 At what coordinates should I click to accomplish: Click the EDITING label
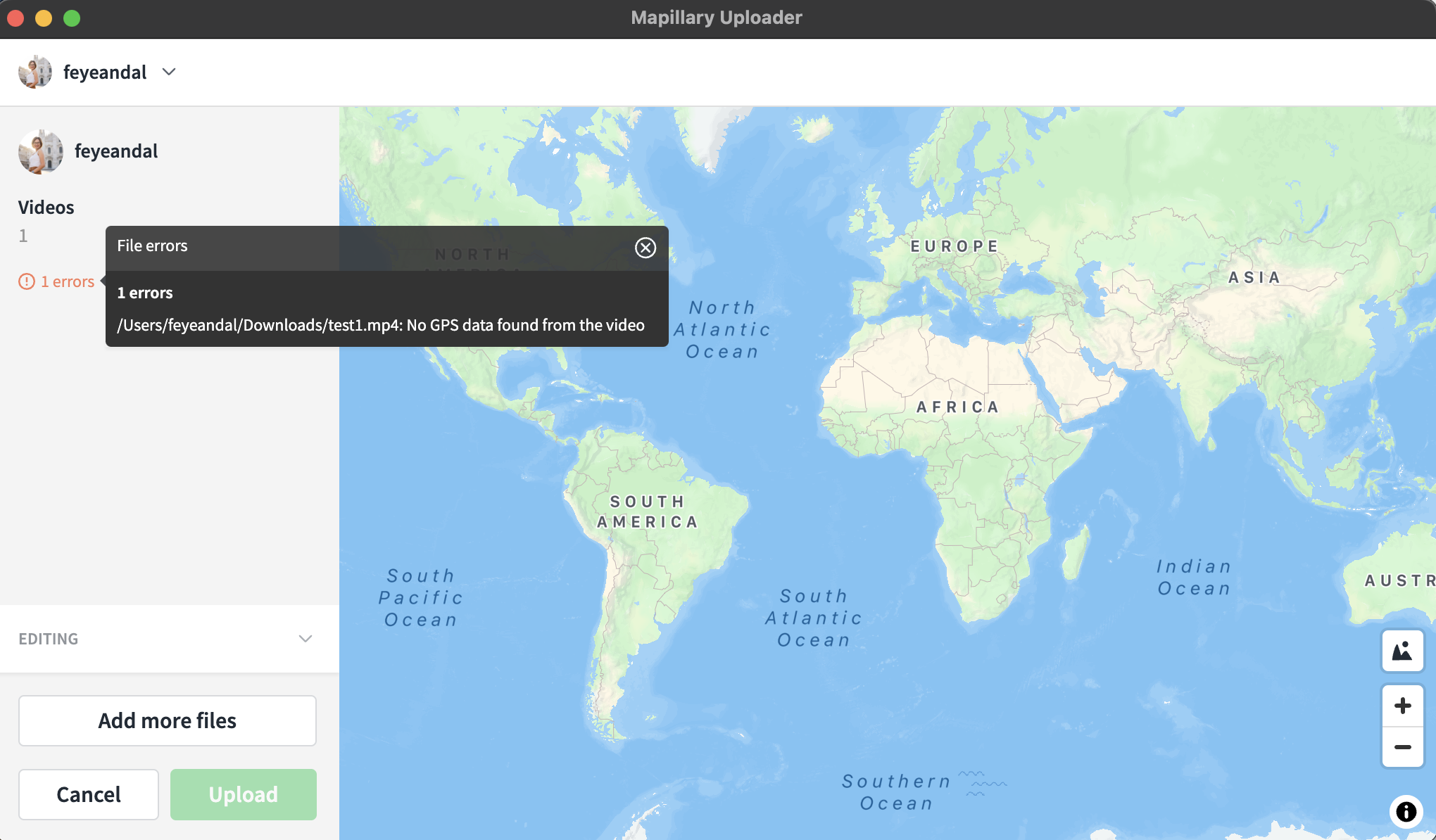pyautogui.click(x=48, y=639)
